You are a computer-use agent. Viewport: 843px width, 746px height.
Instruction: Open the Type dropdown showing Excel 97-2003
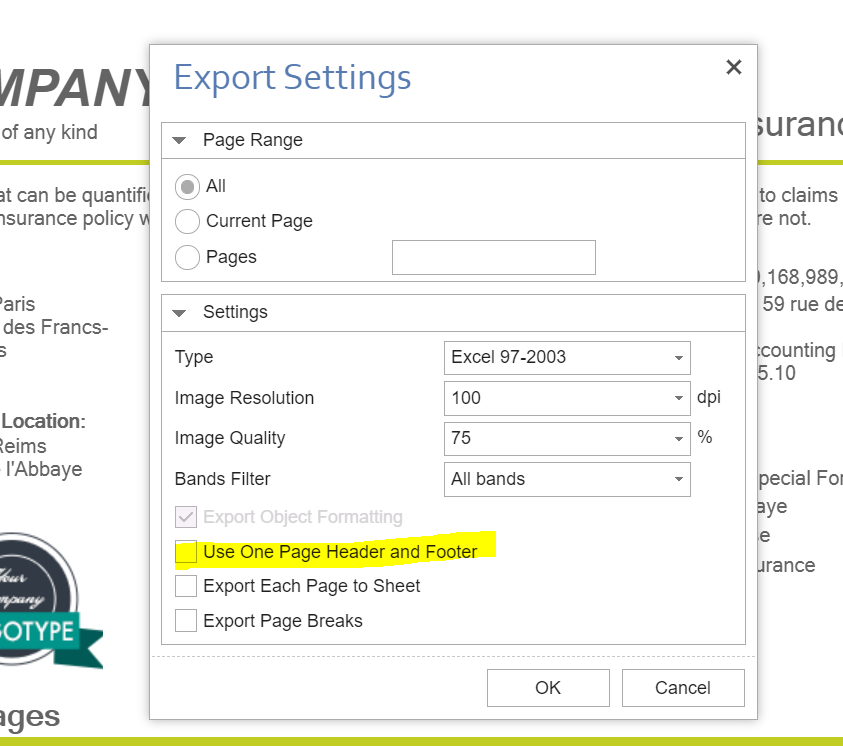(x=567, y=357)
